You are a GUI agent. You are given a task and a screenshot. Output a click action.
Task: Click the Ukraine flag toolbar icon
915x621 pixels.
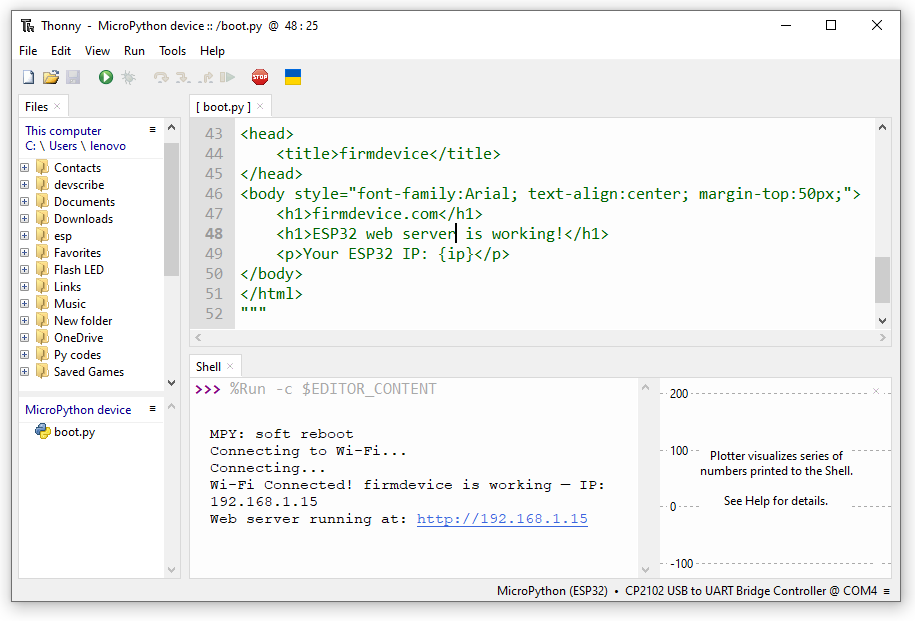click(x=292, y=76)
